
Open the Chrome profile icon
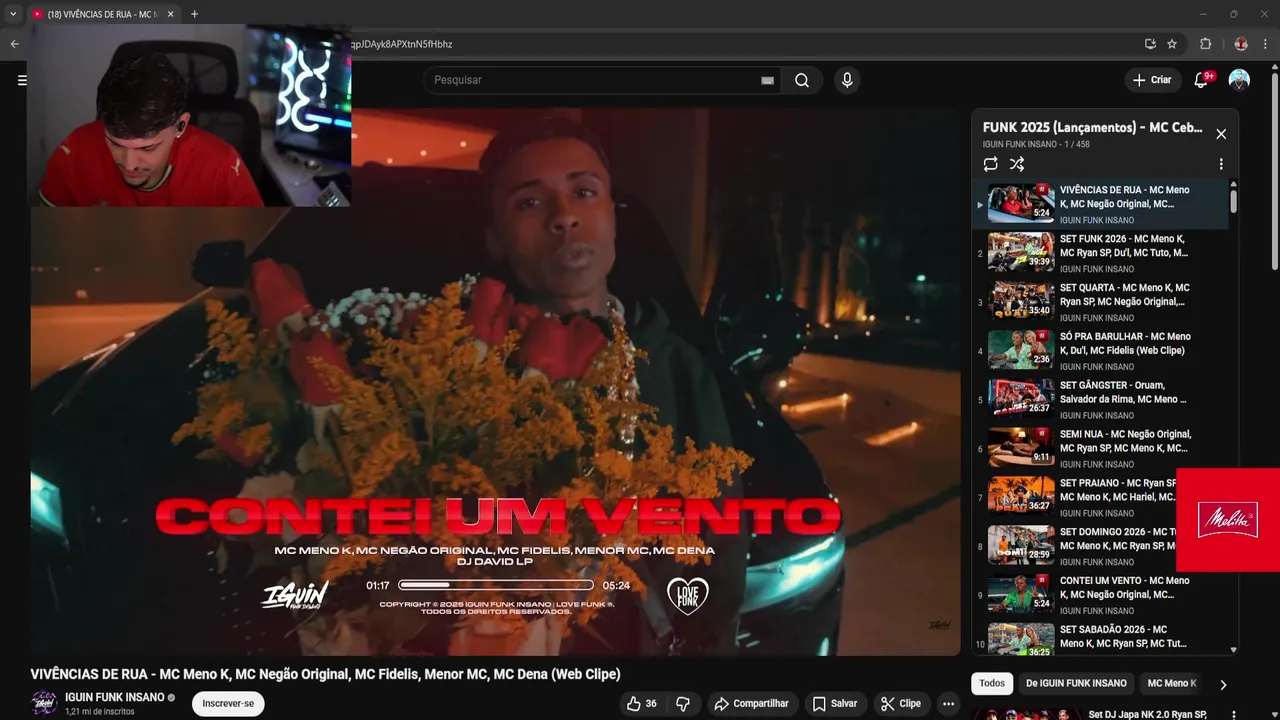(x=1241, y=44)
